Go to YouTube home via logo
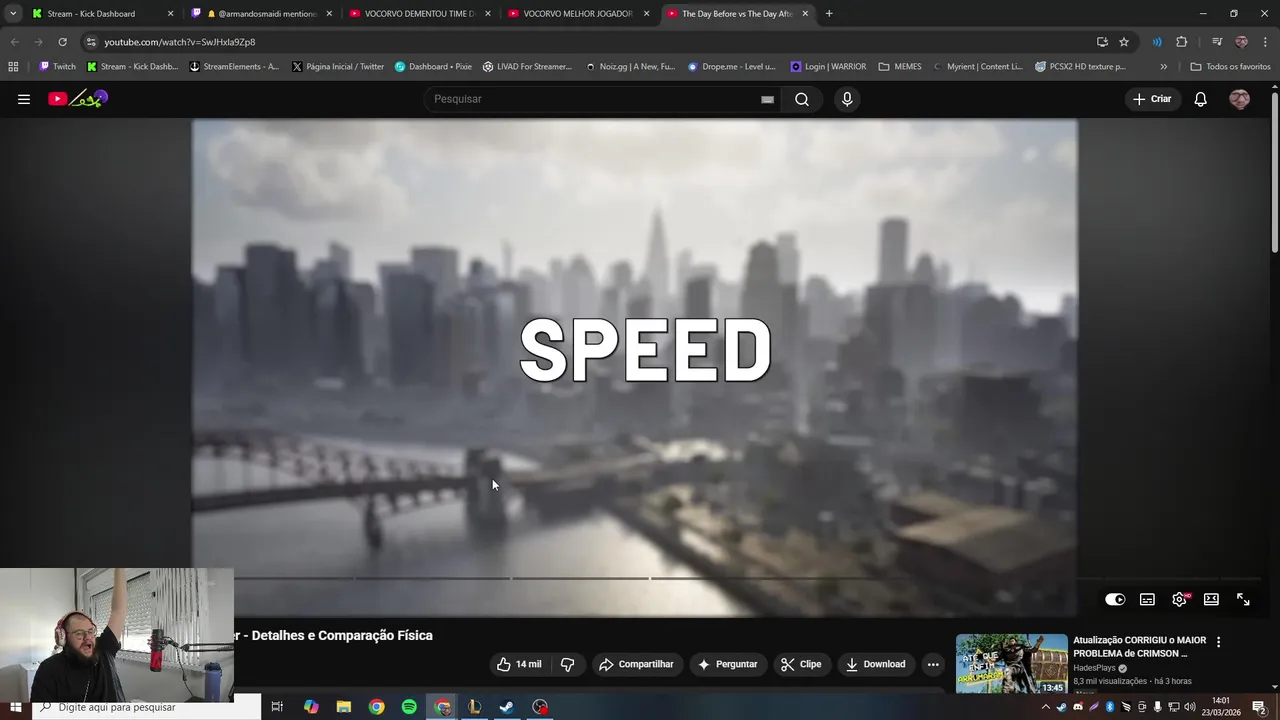The image size is (1280, 720). [x=77, y=99]
